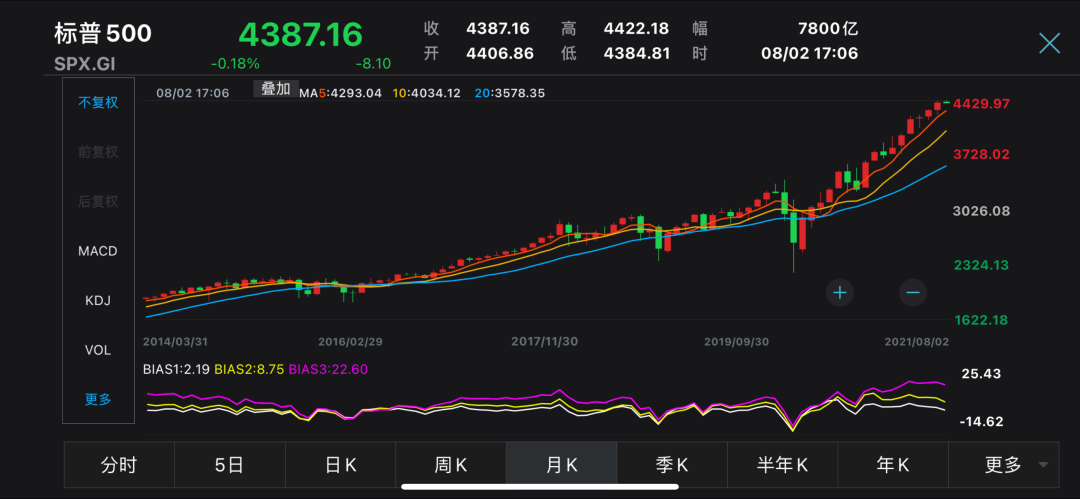The image size is (1080, 499).
Task: Switch indicator to VOL
Action: (98, 350)
